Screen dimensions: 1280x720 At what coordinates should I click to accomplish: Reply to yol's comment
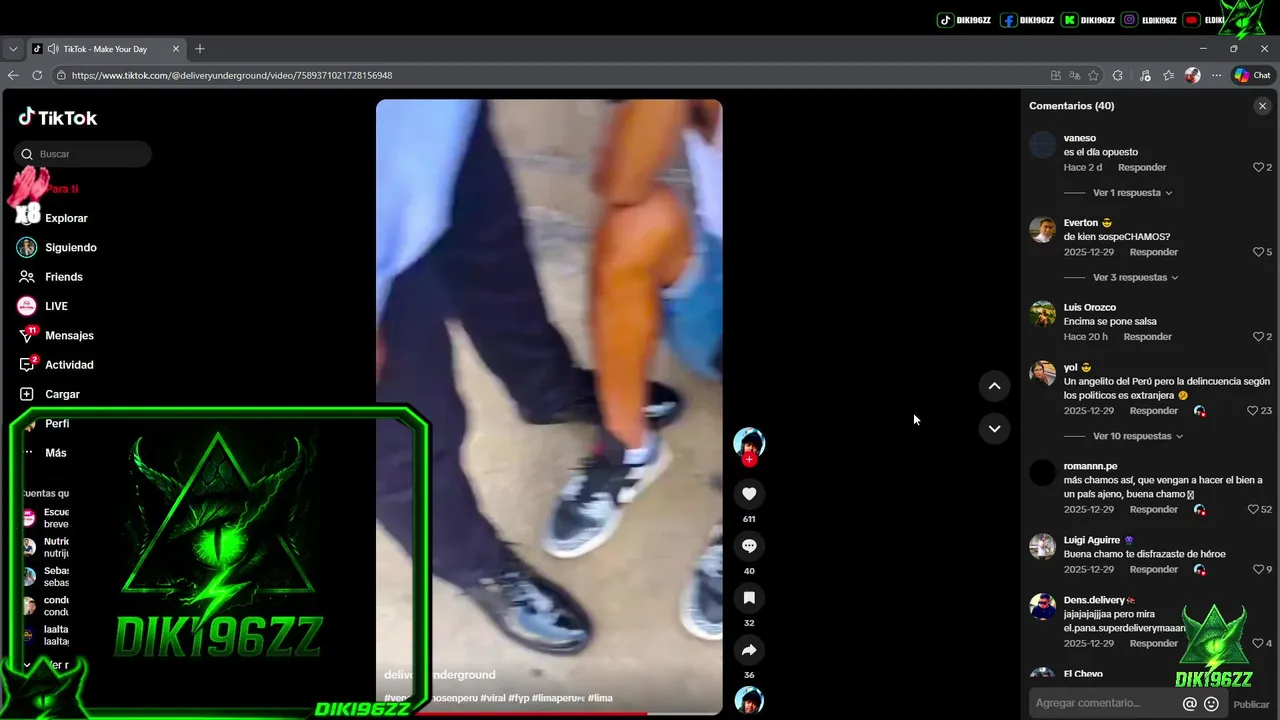1154,411
